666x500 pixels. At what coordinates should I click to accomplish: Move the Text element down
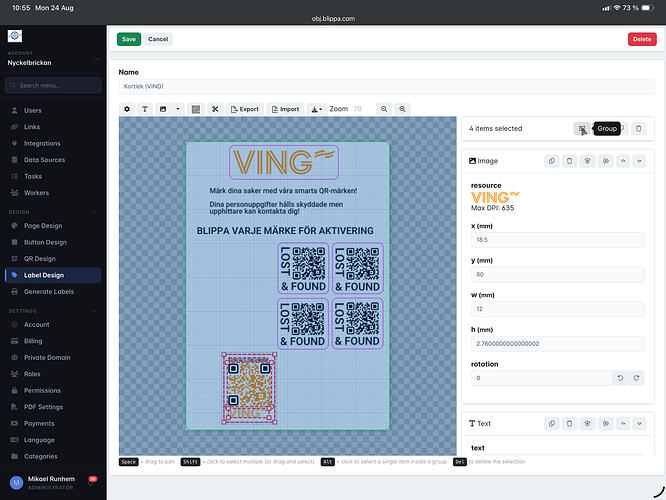pos(639,424)
